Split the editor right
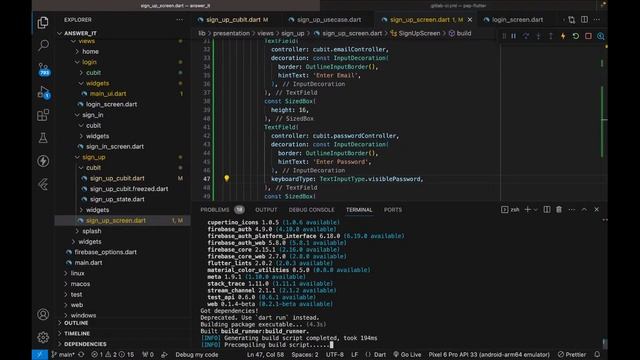Screen dimensions: 640x360 tap(584, 20)
